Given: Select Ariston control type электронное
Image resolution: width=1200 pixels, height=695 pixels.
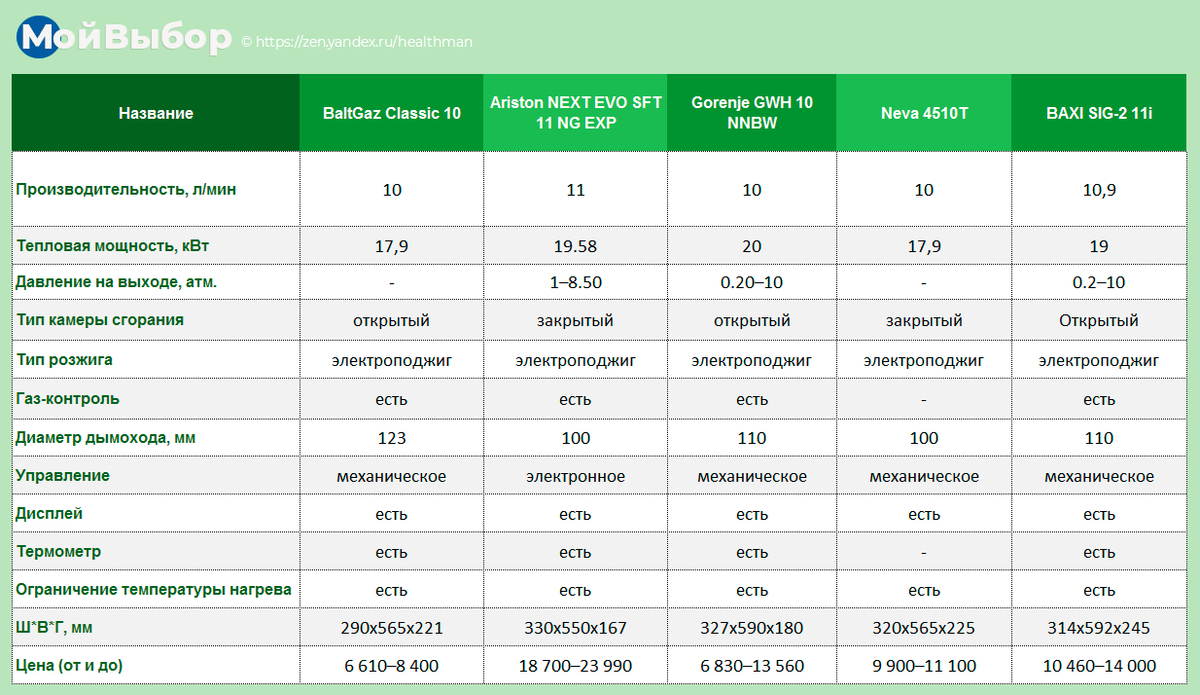Looking at the screenshot, I should (576, 477).
